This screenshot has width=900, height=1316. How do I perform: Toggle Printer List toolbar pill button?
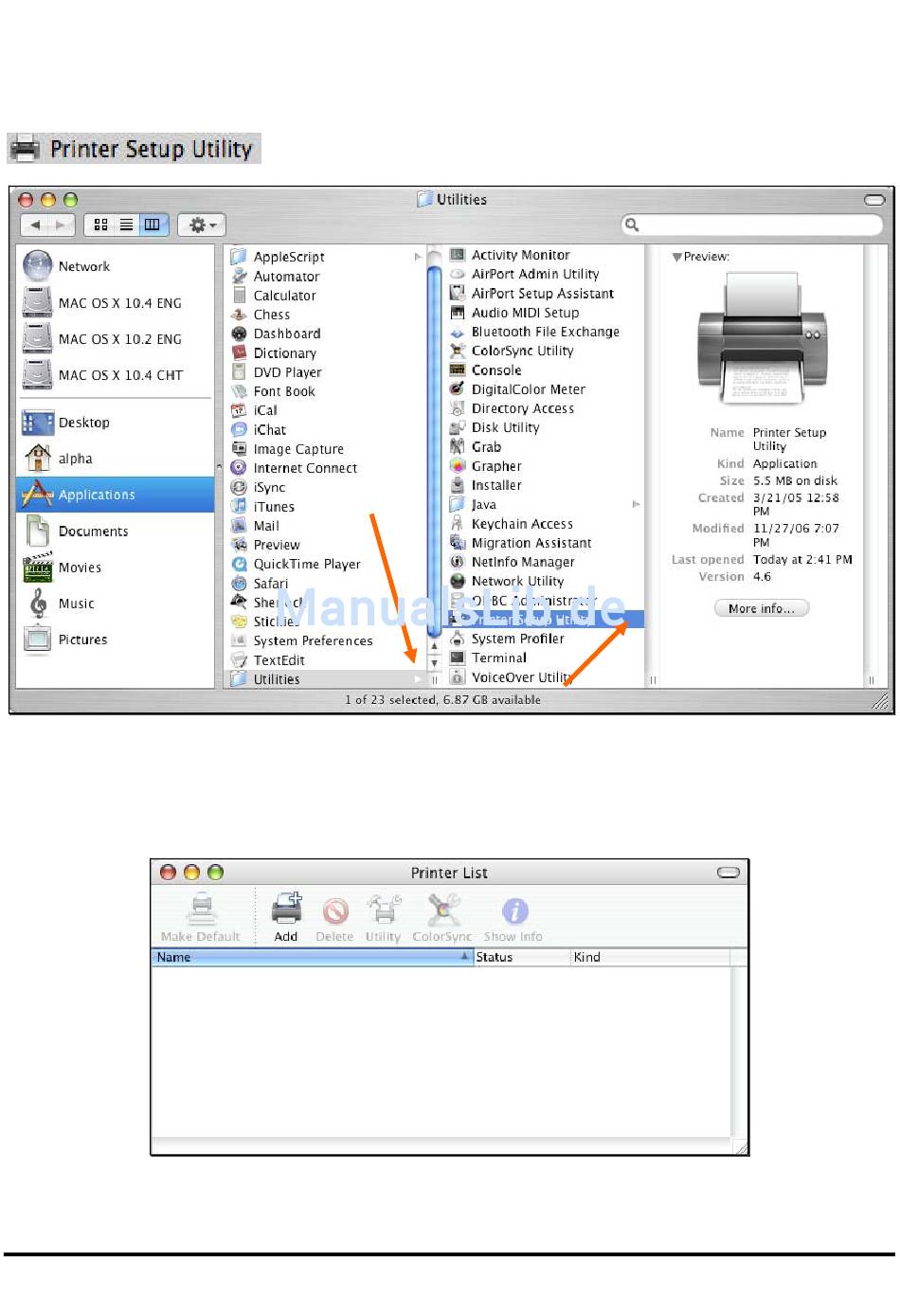[x=729, y=873]
